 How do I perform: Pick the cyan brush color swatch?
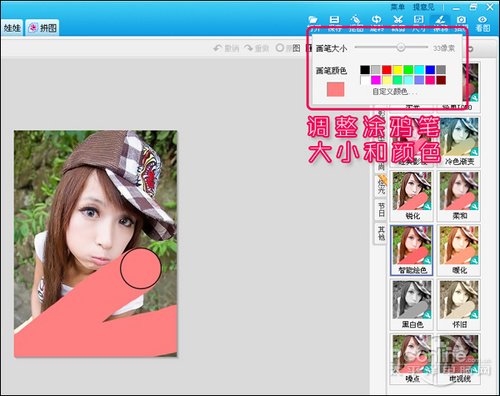419,70
